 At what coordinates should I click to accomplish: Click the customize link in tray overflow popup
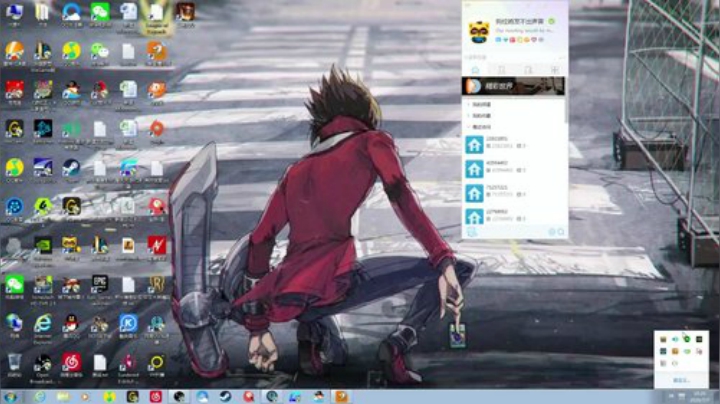[681, 380]
